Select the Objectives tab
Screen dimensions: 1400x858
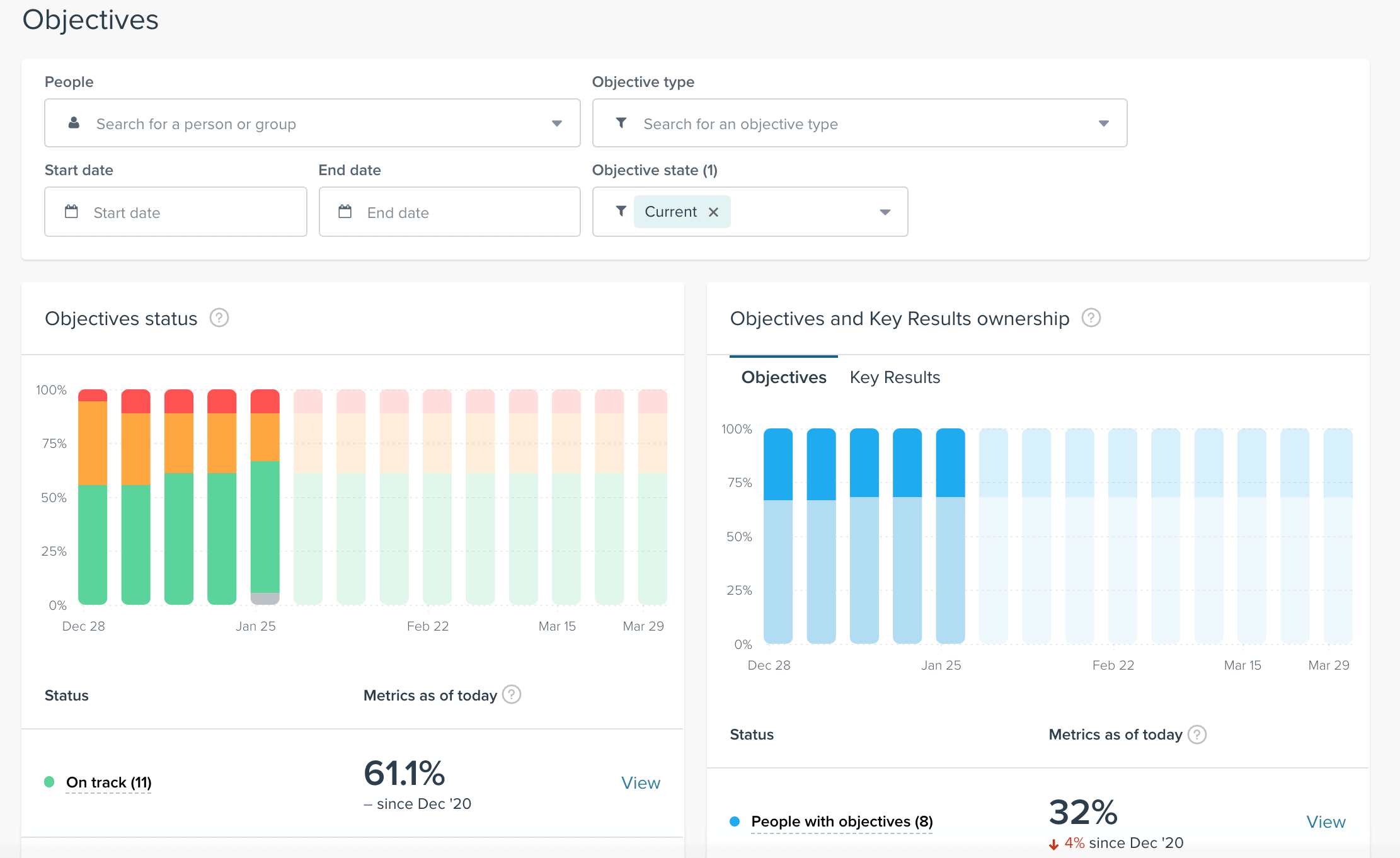[x=783, y=377]
